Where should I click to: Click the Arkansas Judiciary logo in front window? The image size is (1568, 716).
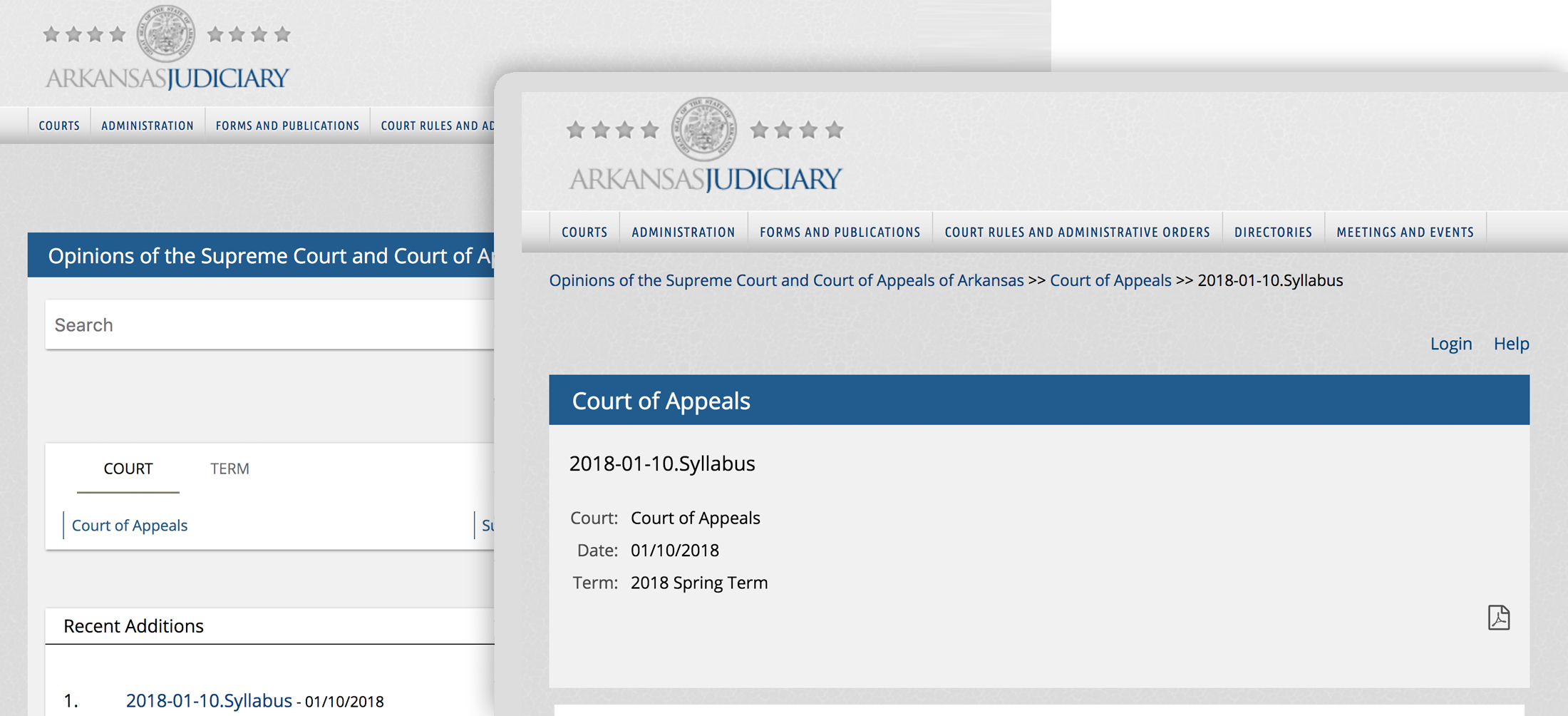click(x=704, y=145)
